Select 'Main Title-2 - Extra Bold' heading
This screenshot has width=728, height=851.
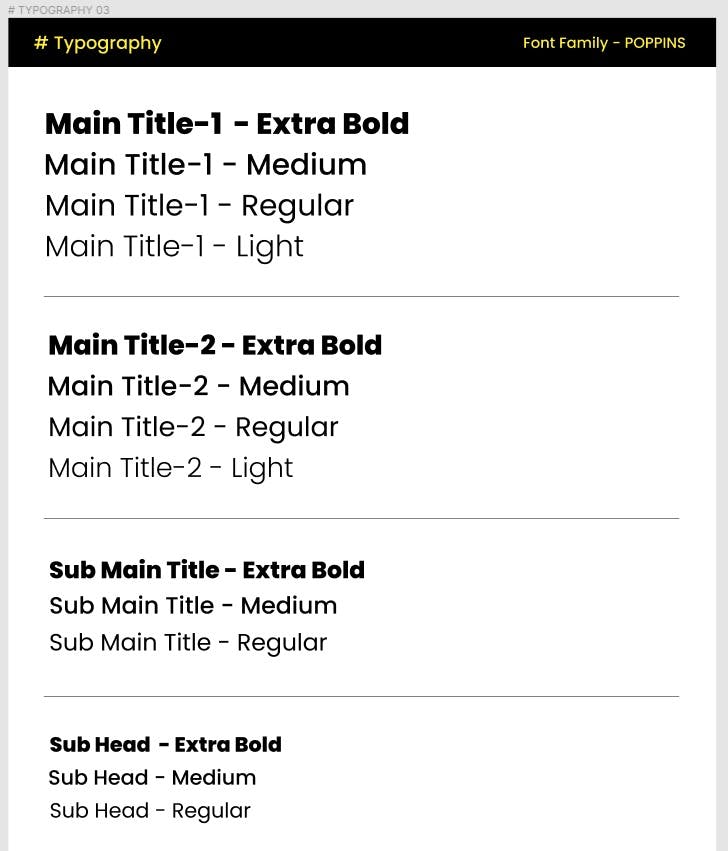[215, 345]
